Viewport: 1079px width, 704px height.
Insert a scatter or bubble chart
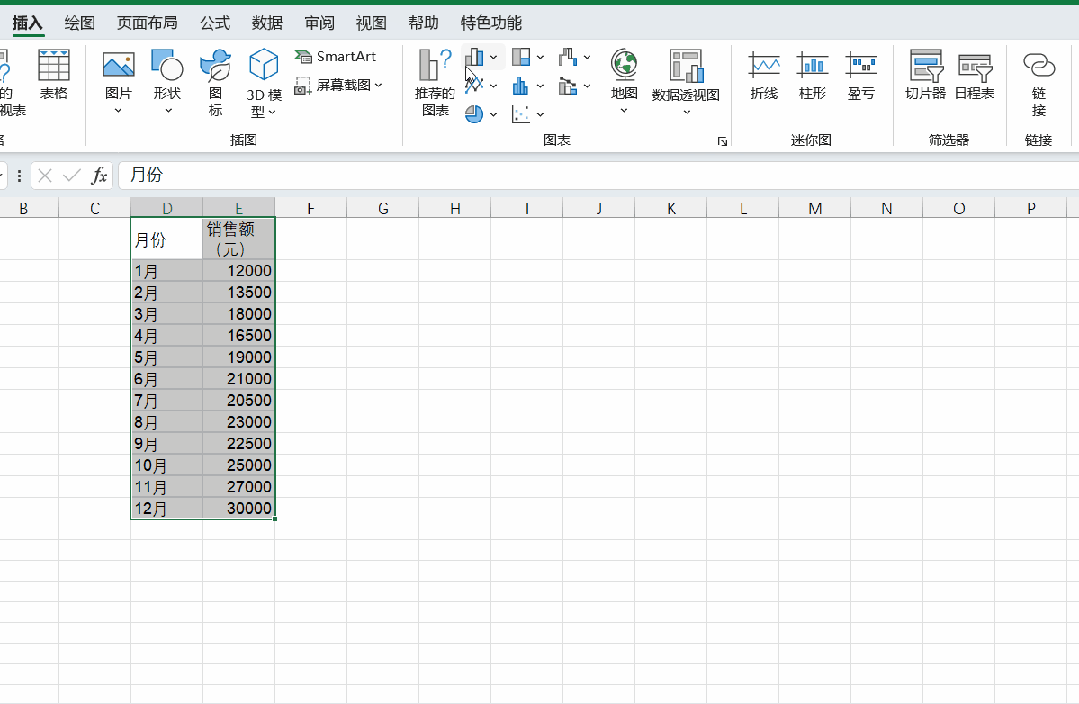pyautogui.click(x=521, y=114)
